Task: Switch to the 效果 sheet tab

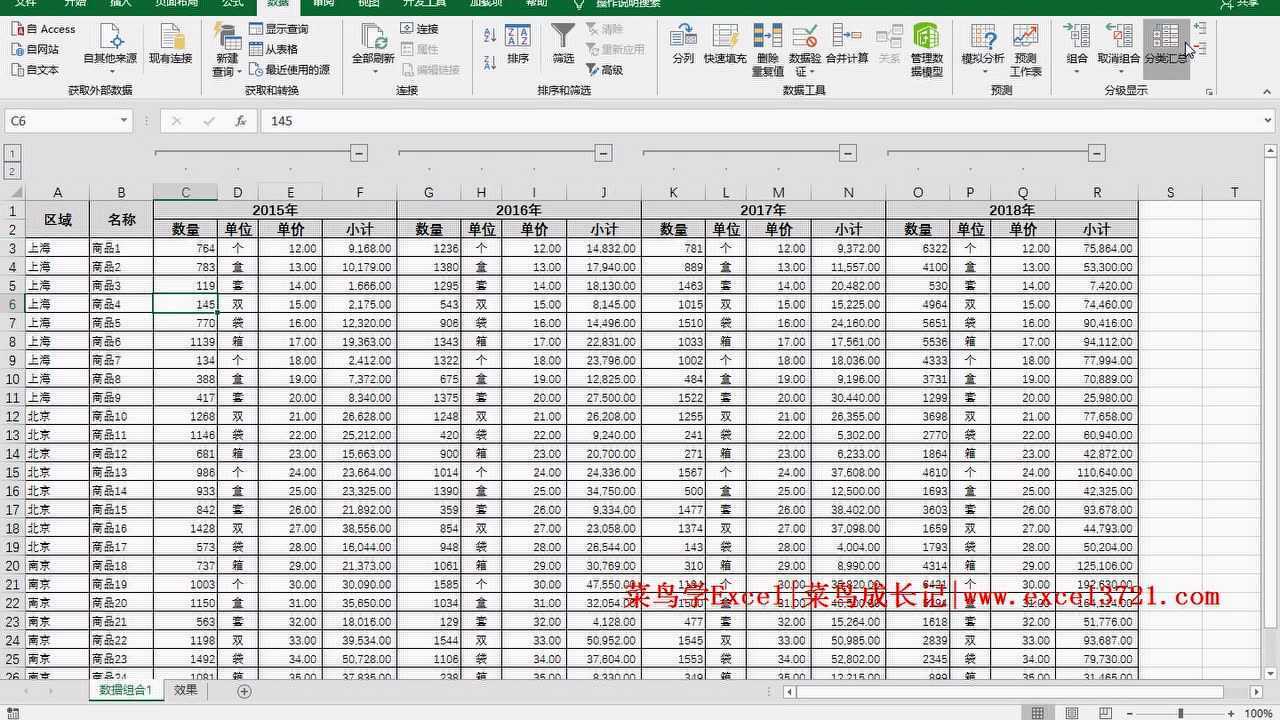Action: point(185,690)
